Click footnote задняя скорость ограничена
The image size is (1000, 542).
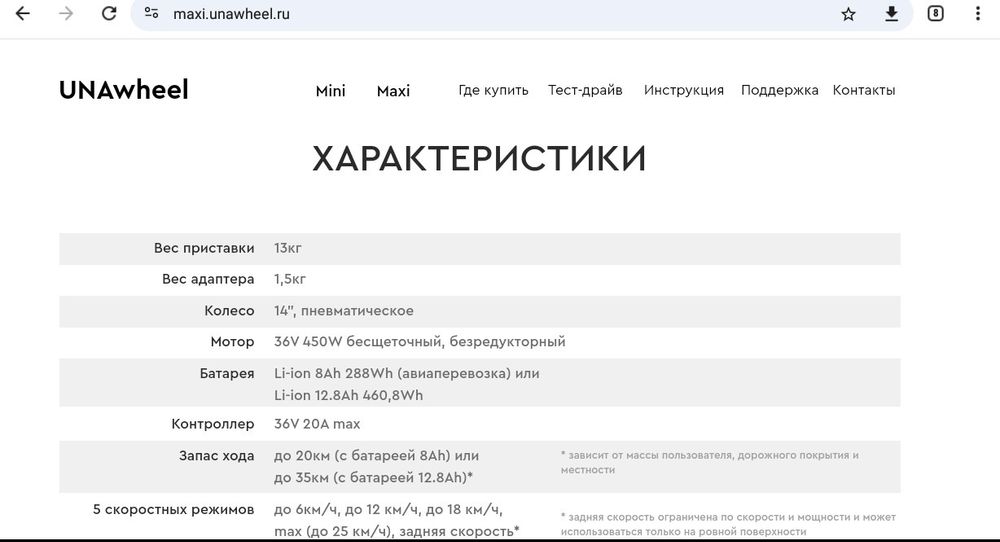click(728, 524)
